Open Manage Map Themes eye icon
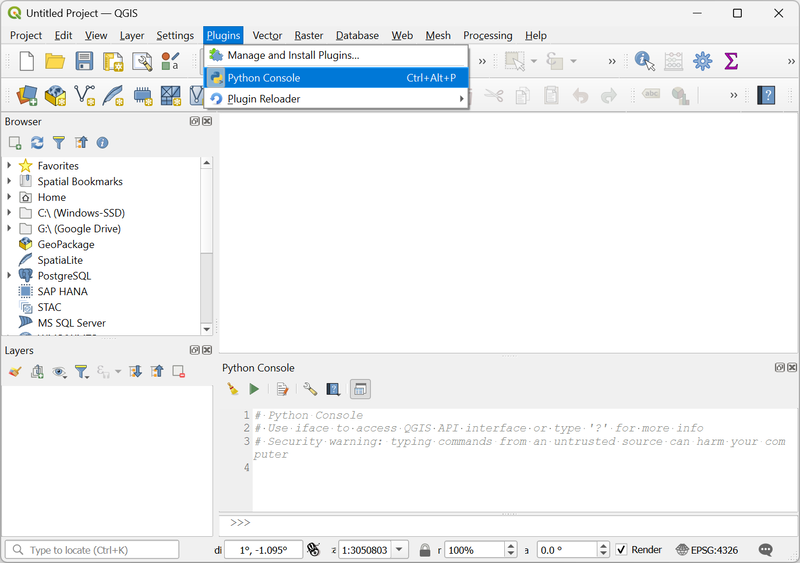Image resolution: width=800 pixels, height=563 pixels. click(59, 372)
